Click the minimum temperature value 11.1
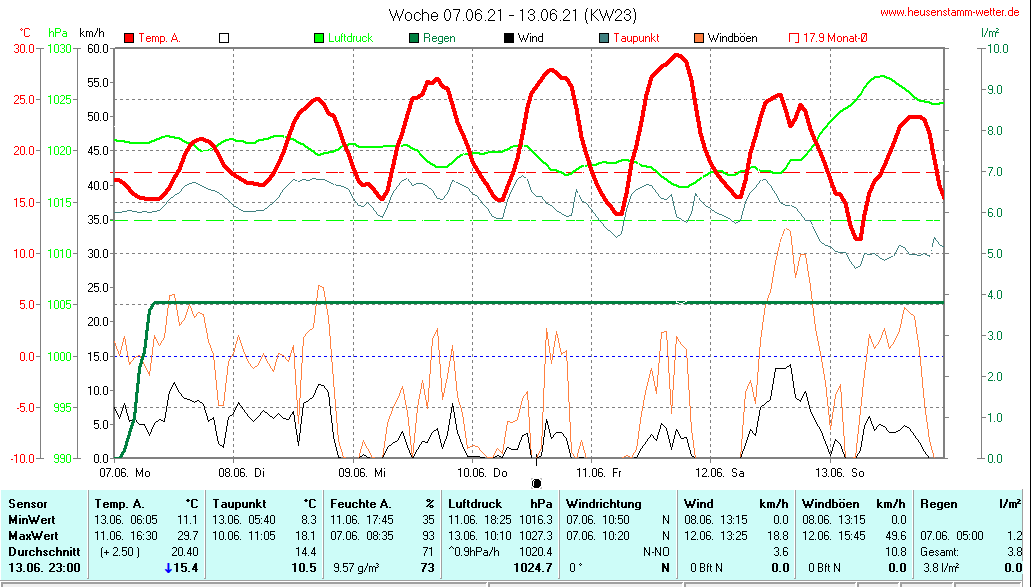The image size is (1034, 587). point(187,520)
